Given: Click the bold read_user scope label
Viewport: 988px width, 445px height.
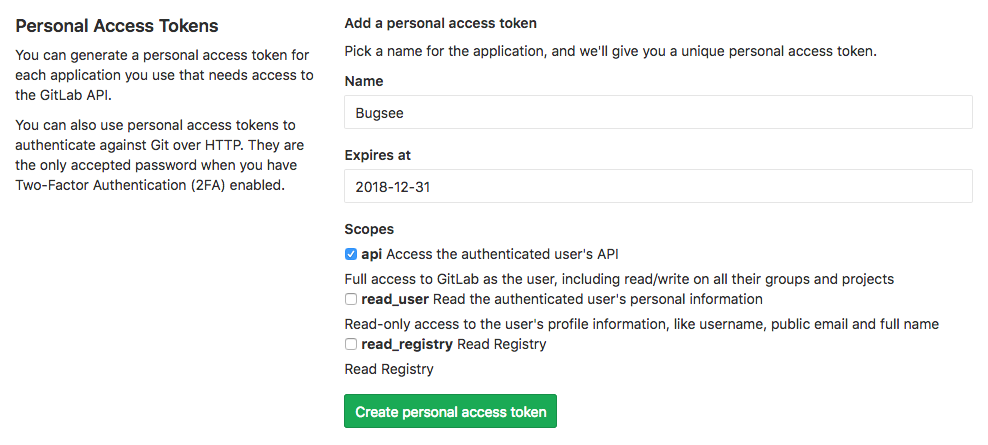Looking at the screenshot, I should [x=395, y=299].
